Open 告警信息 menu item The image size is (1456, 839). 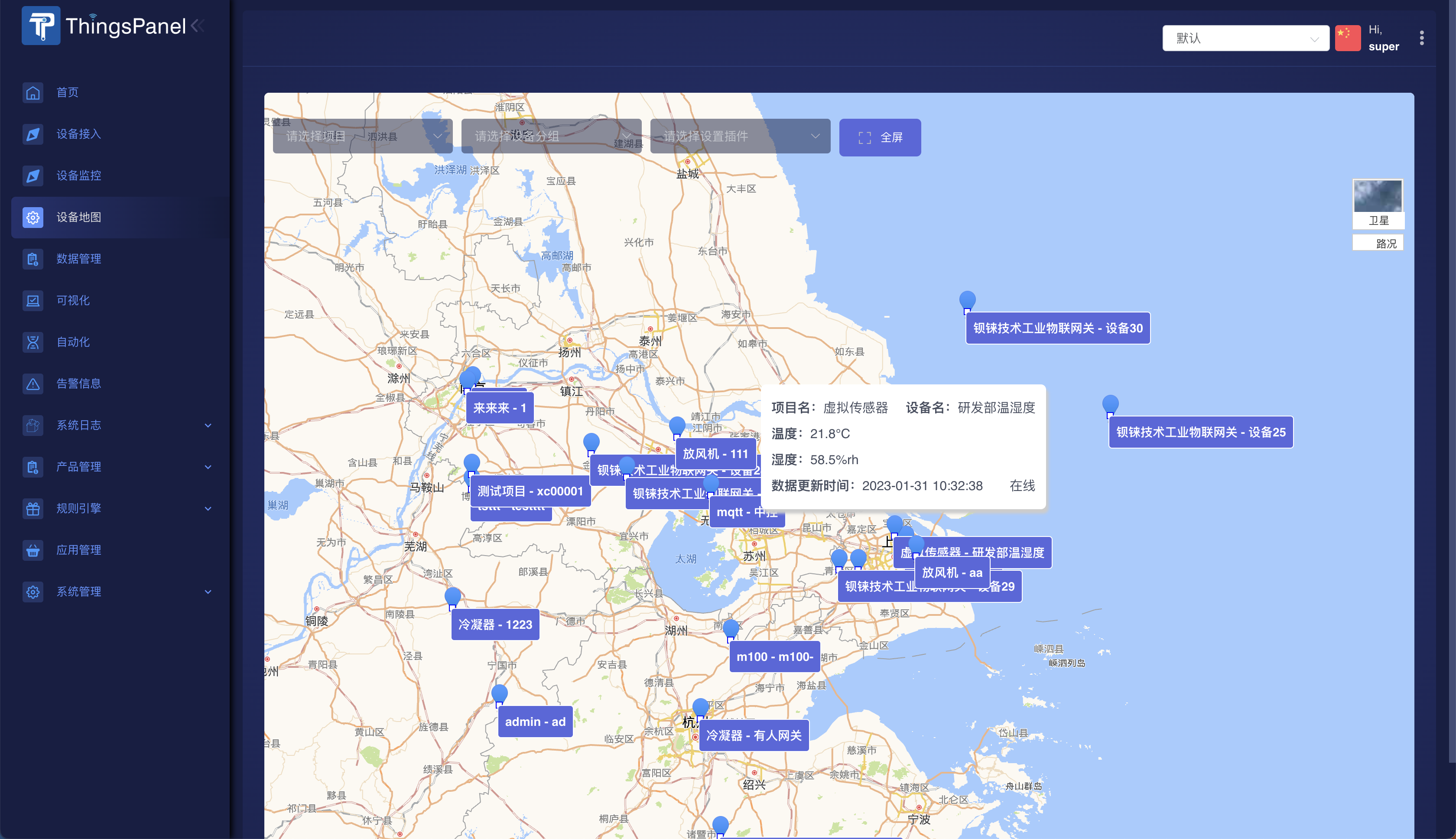[x=78, y=383]
